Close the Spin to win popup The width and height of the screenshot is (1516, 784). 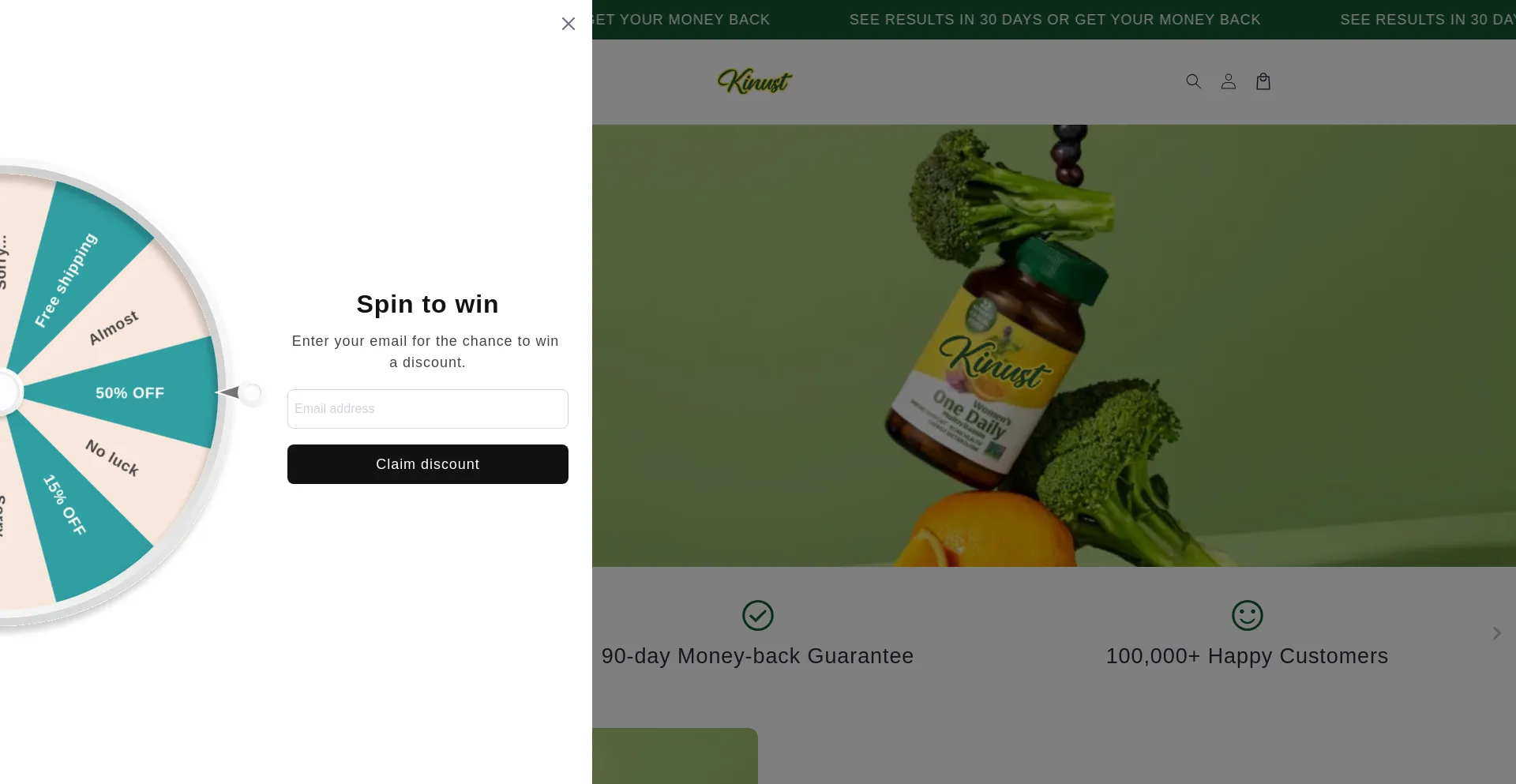point(568,24)
